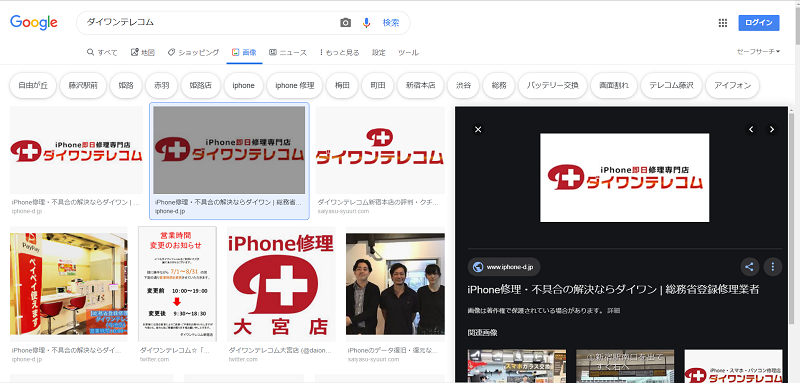The image size is (800, 383).
Task: Click 詳細 copyright details link
Action: point(614,310)
